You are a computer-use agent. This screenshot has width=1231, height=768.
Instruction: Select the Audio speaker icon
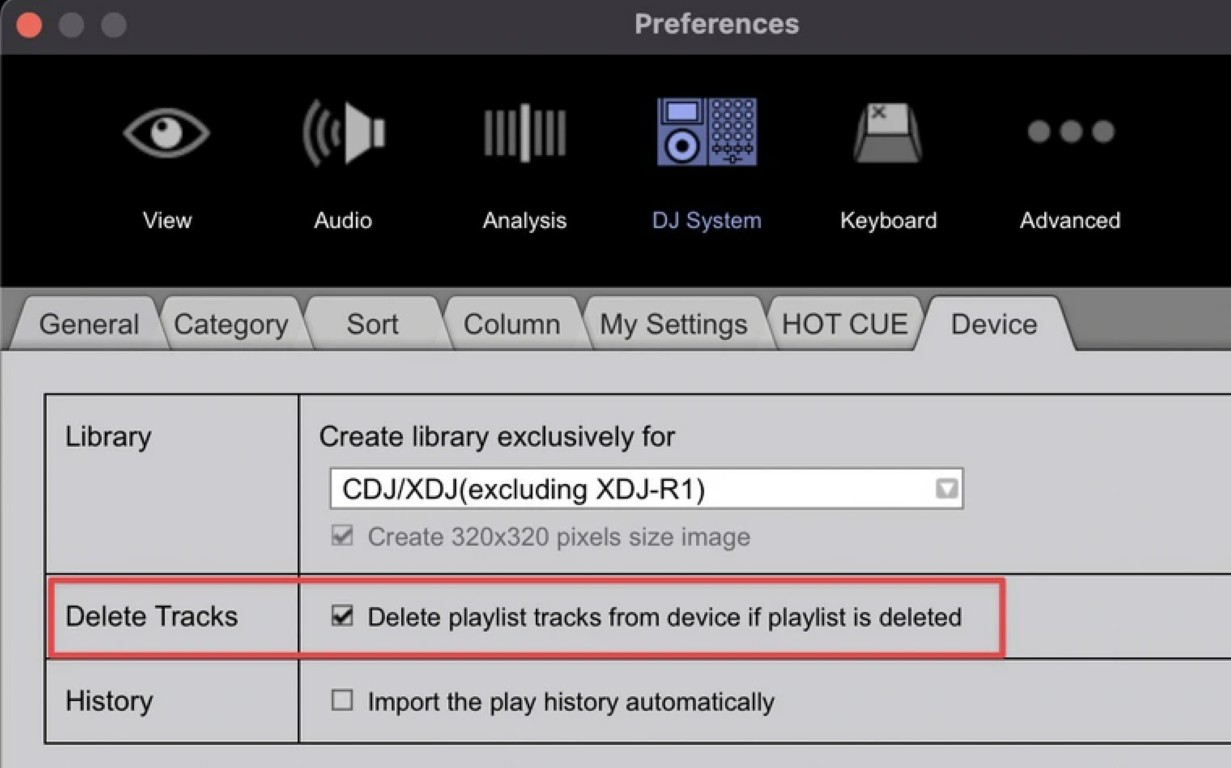[x=343, y=133]
